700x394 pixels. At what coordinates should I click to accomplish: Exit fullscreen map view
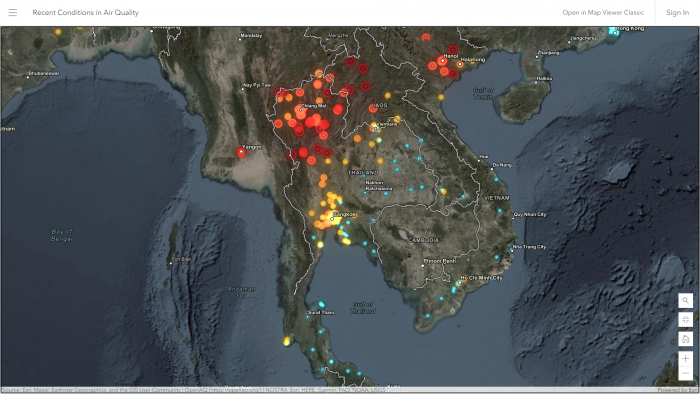click(685, 319)
